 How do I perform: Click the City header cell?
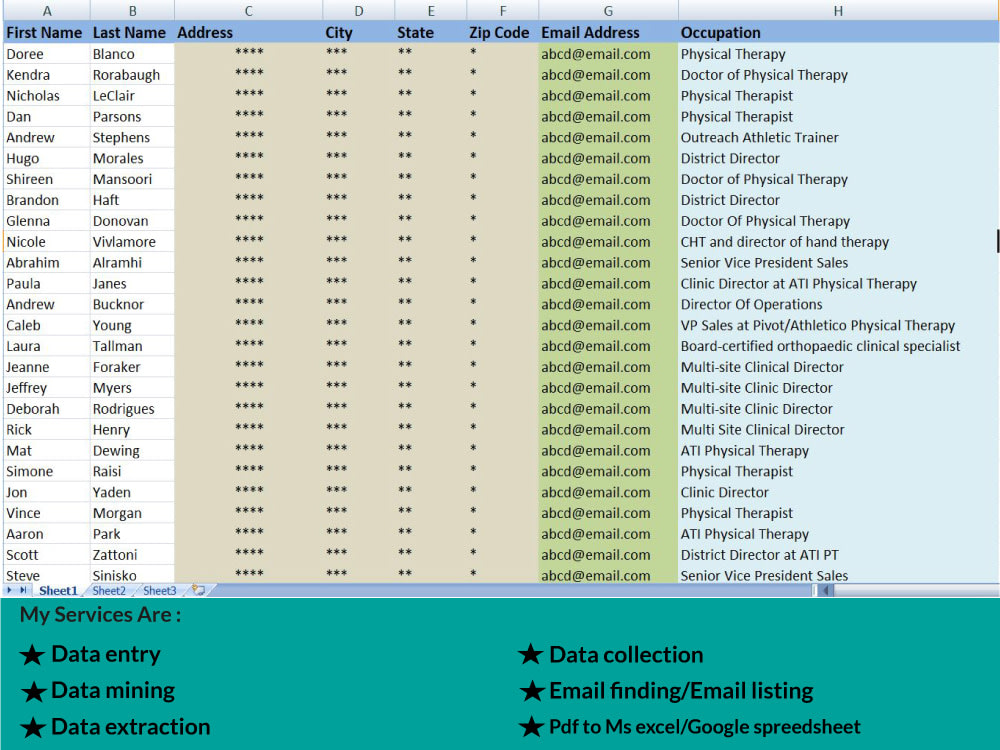click(x=359, y=33)
